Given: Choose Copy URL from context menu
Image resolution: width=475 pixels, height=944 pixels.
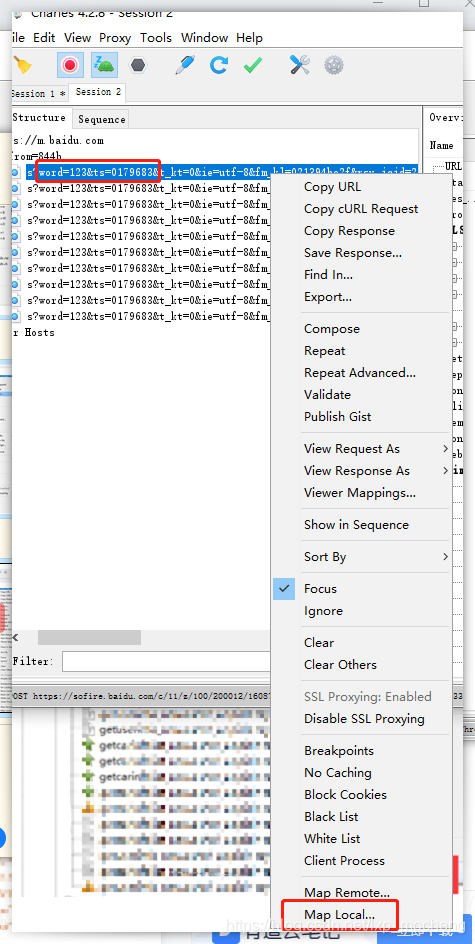Looking at the screenshot, I should (x=332, y=187).
